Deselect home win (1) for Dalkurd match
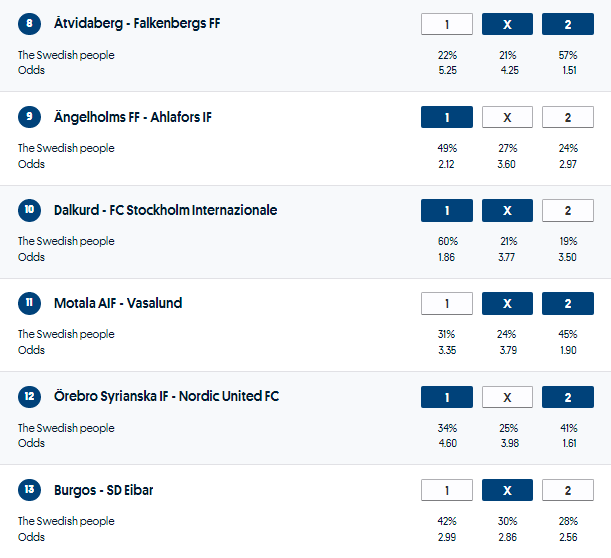This screenshot has width=611, height=558. (x=446, y=210)
